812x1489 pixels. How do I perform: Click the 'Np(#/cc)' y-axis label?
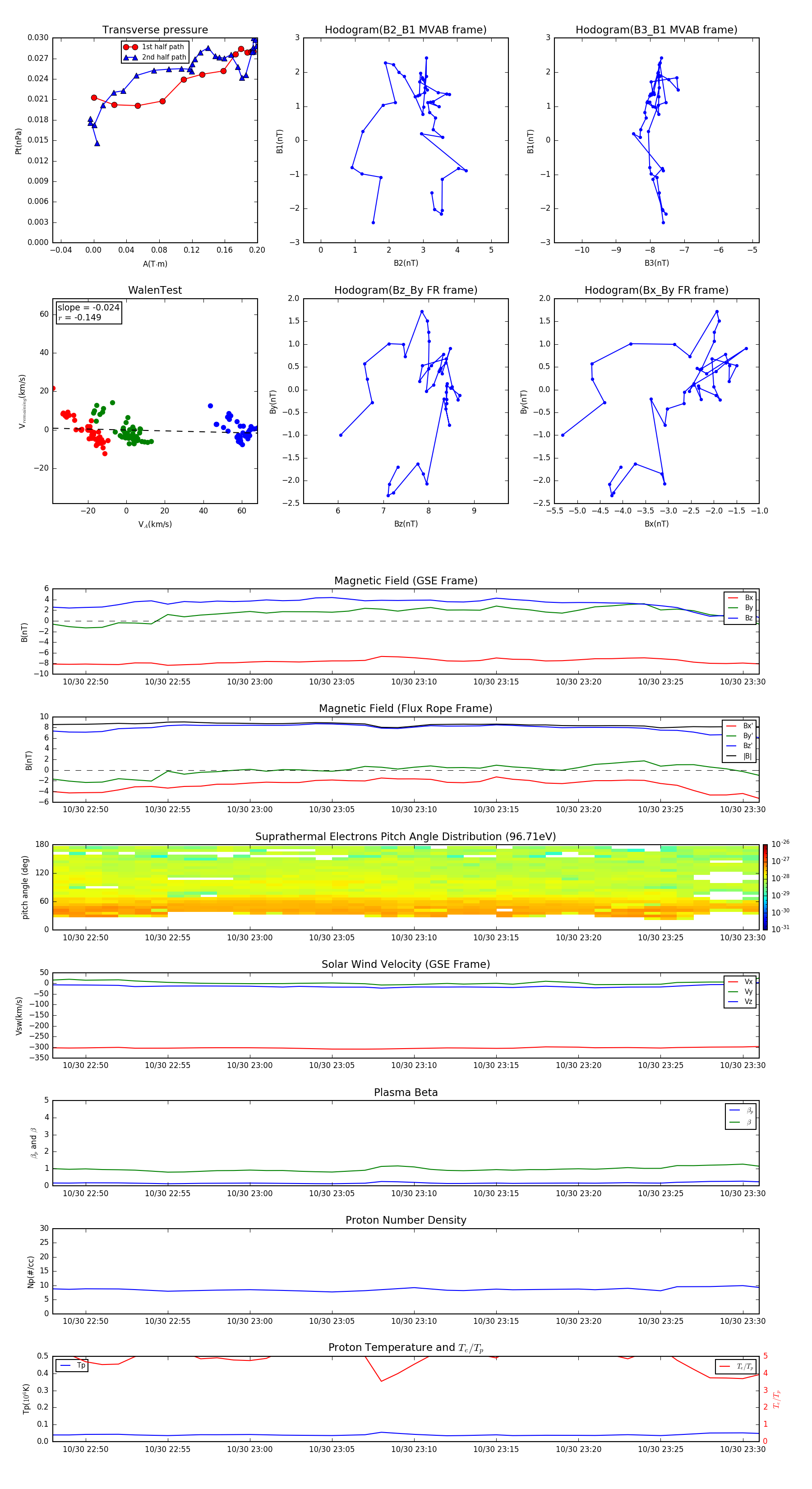click(31, 1272)
